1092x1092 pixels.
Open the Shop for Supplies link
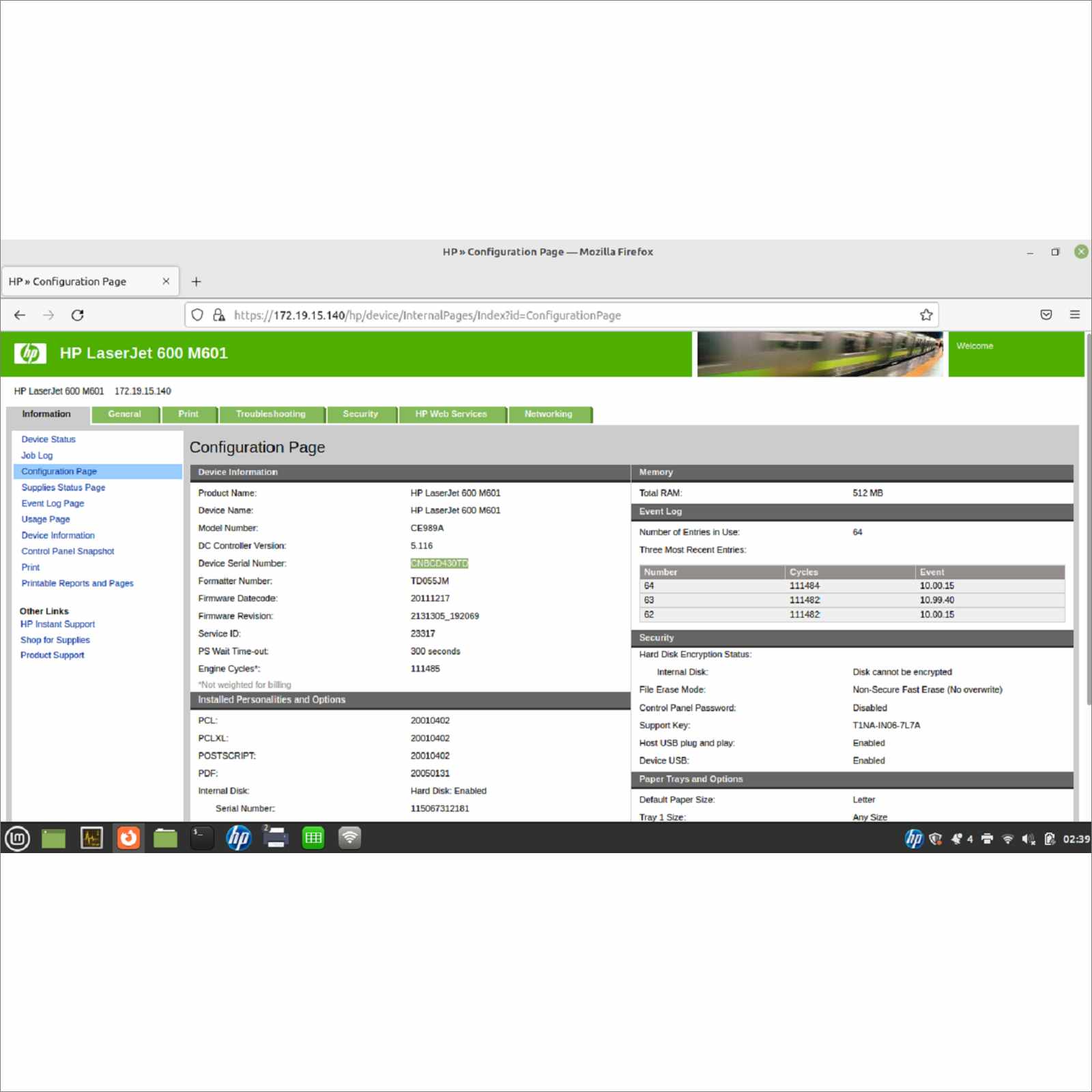[x=55, y=640]
